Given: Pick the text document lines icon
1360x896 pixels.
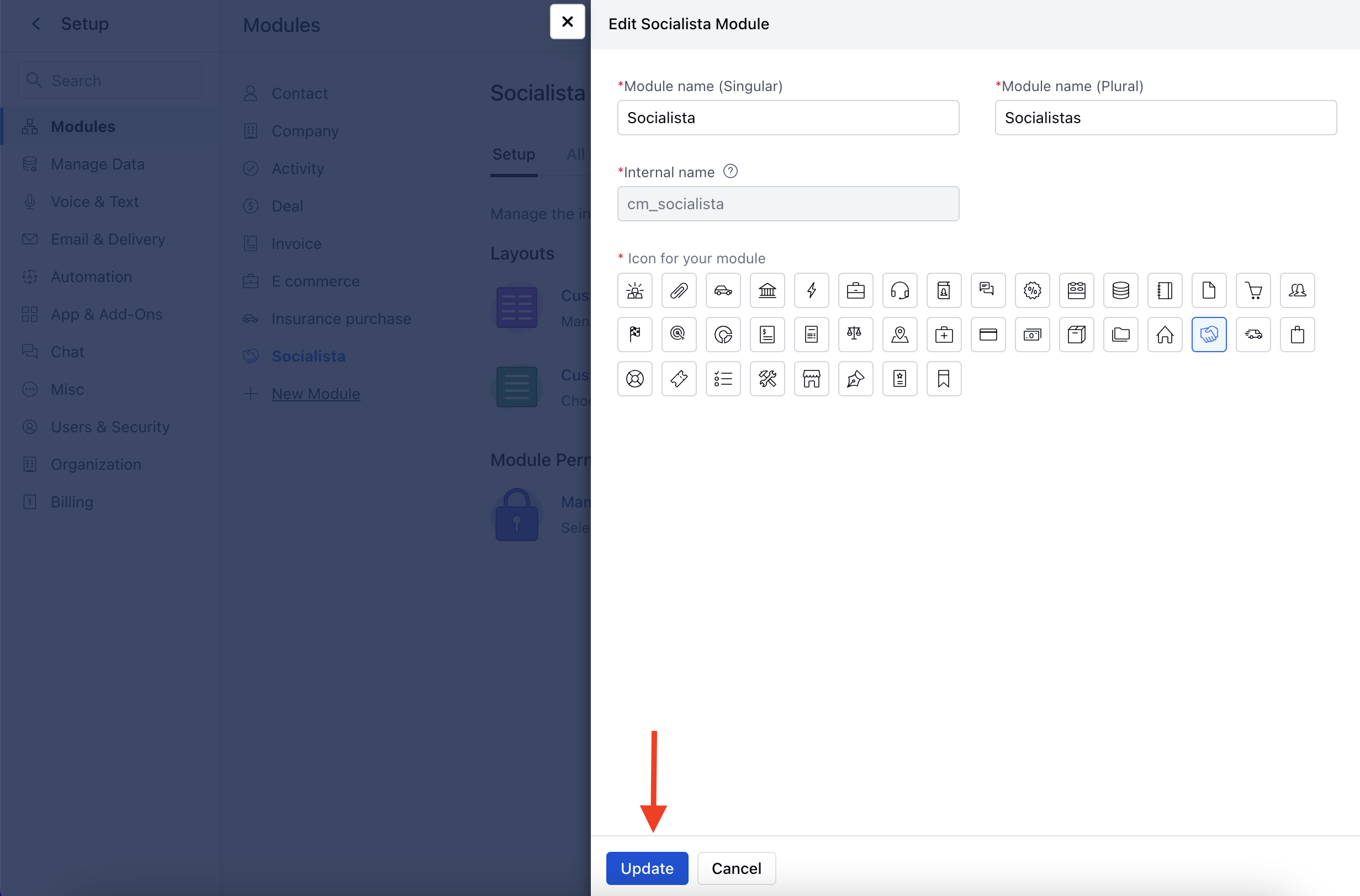Looking at the screenshot, I should click(x=812, y=335).
